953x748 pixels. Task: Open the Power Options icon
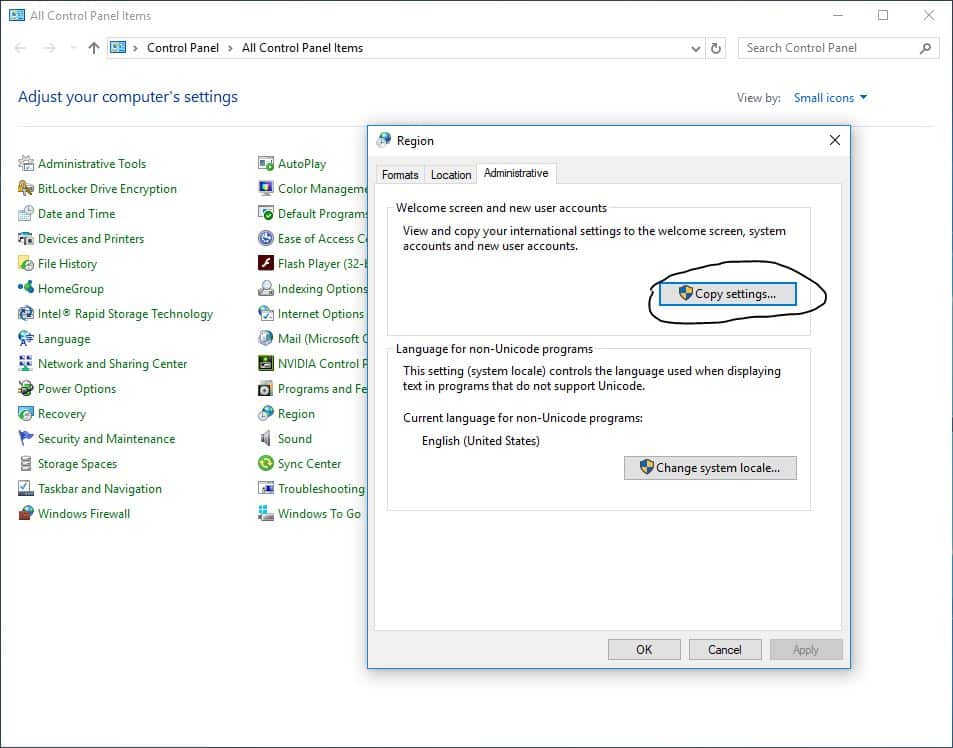point(26,388)
